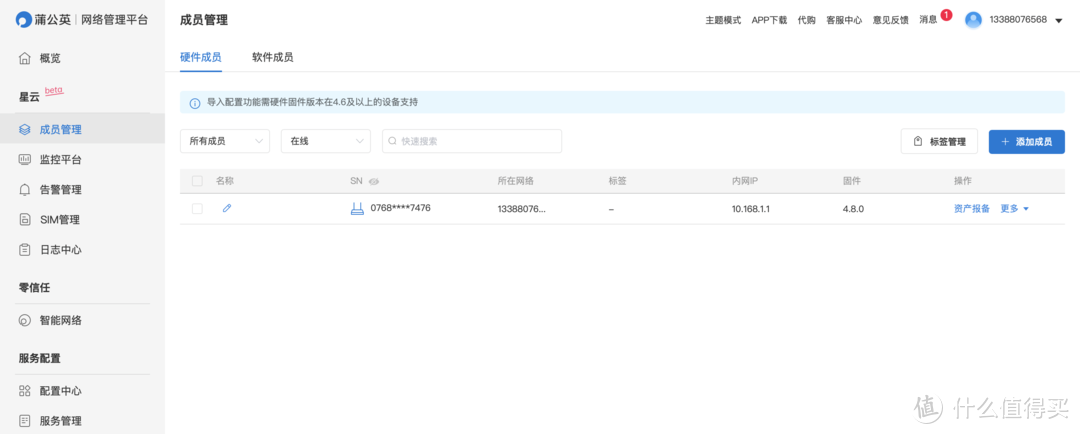Click the SIM管理 card icon
This screenshot has width=1080, height=434.
25,220
